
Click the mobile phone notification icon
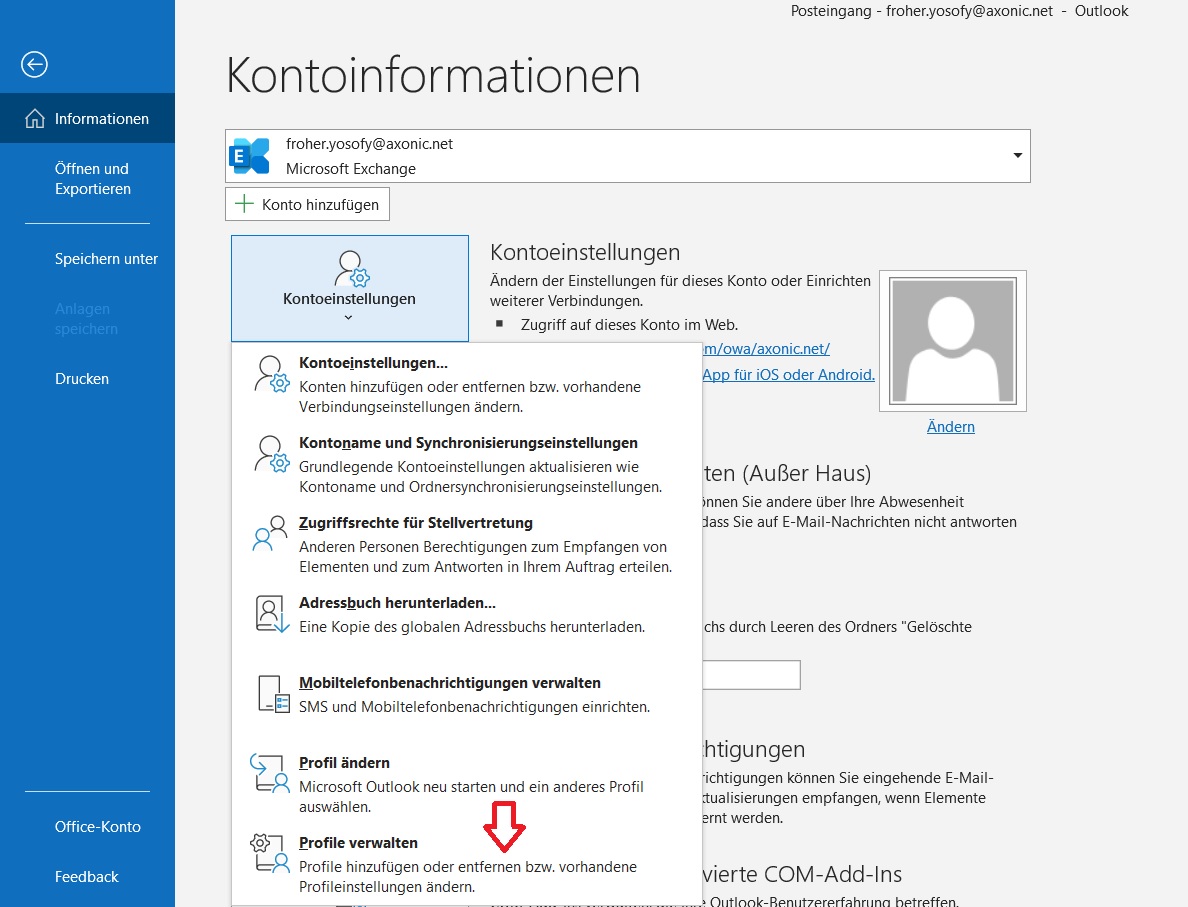pyautogui.click(x=274, y=693)
